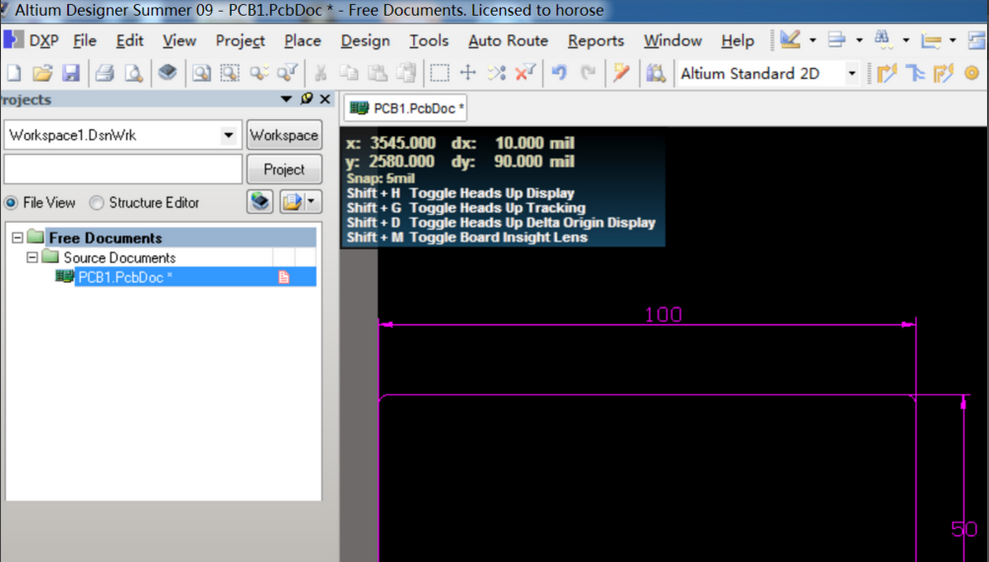Image resolution: width=989 pixels, height=562 pixels.
Task: Click the Undo arrow icon
Action: [559, 73]
